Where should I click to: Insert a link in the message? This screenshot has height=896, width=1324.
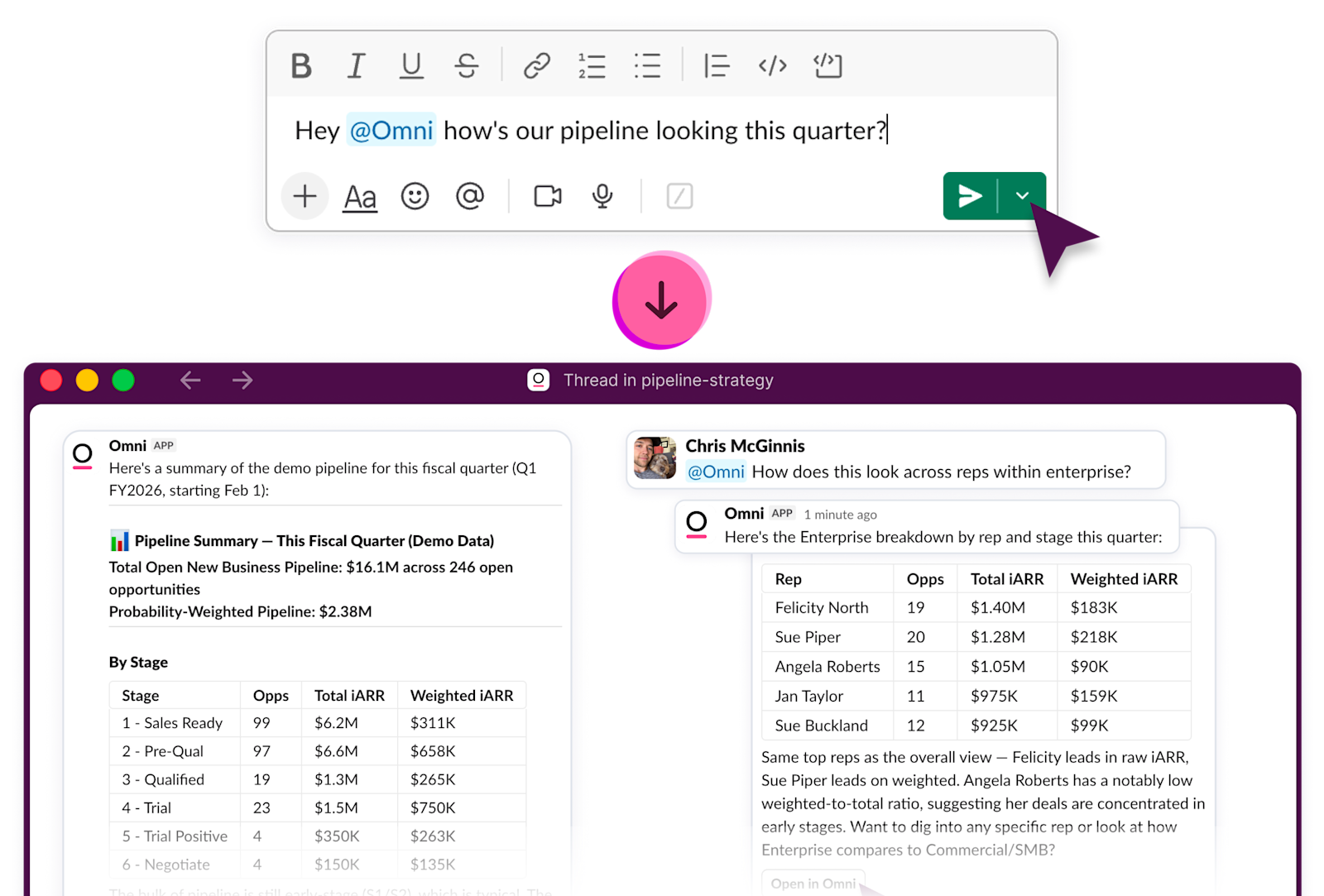537,65
